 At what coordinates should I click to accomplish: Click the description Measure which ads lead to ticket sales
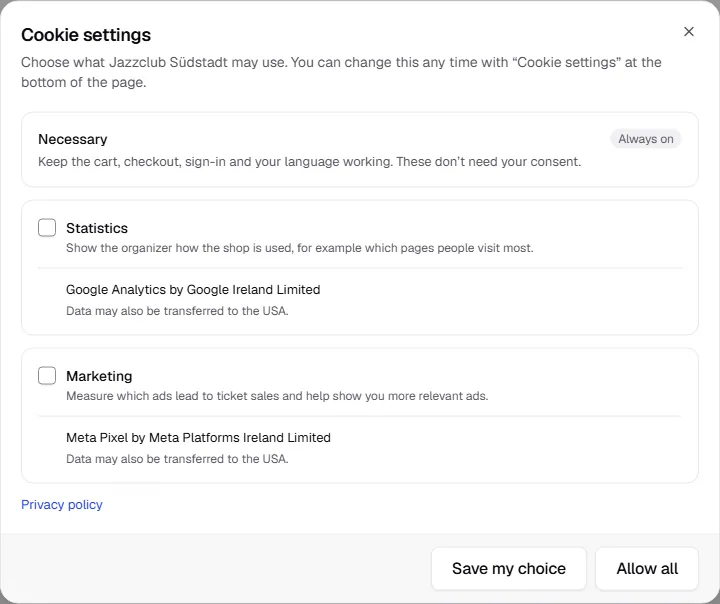tap(277, 396)
